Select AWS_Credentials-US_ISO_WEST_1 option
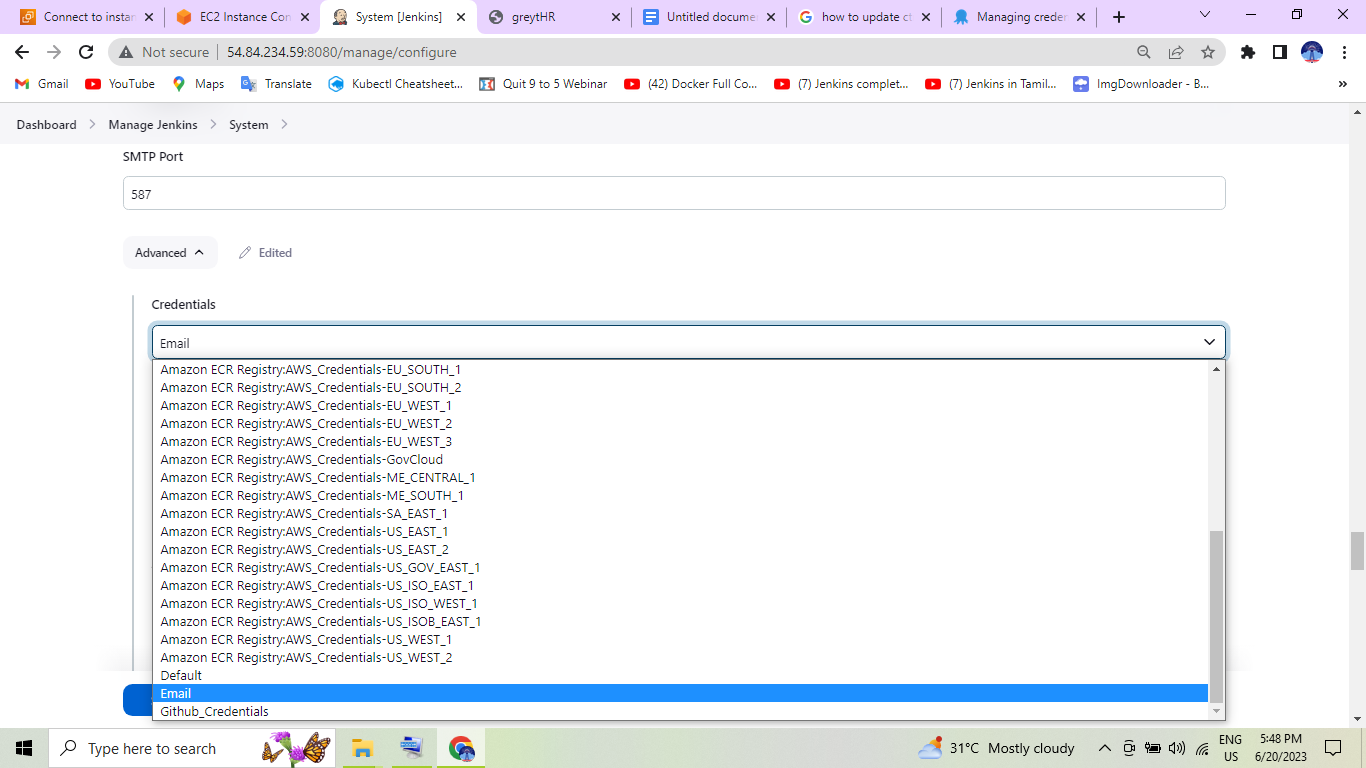Image resolution: width=1366 pixels, height=768 pixels. pos(680,604)
